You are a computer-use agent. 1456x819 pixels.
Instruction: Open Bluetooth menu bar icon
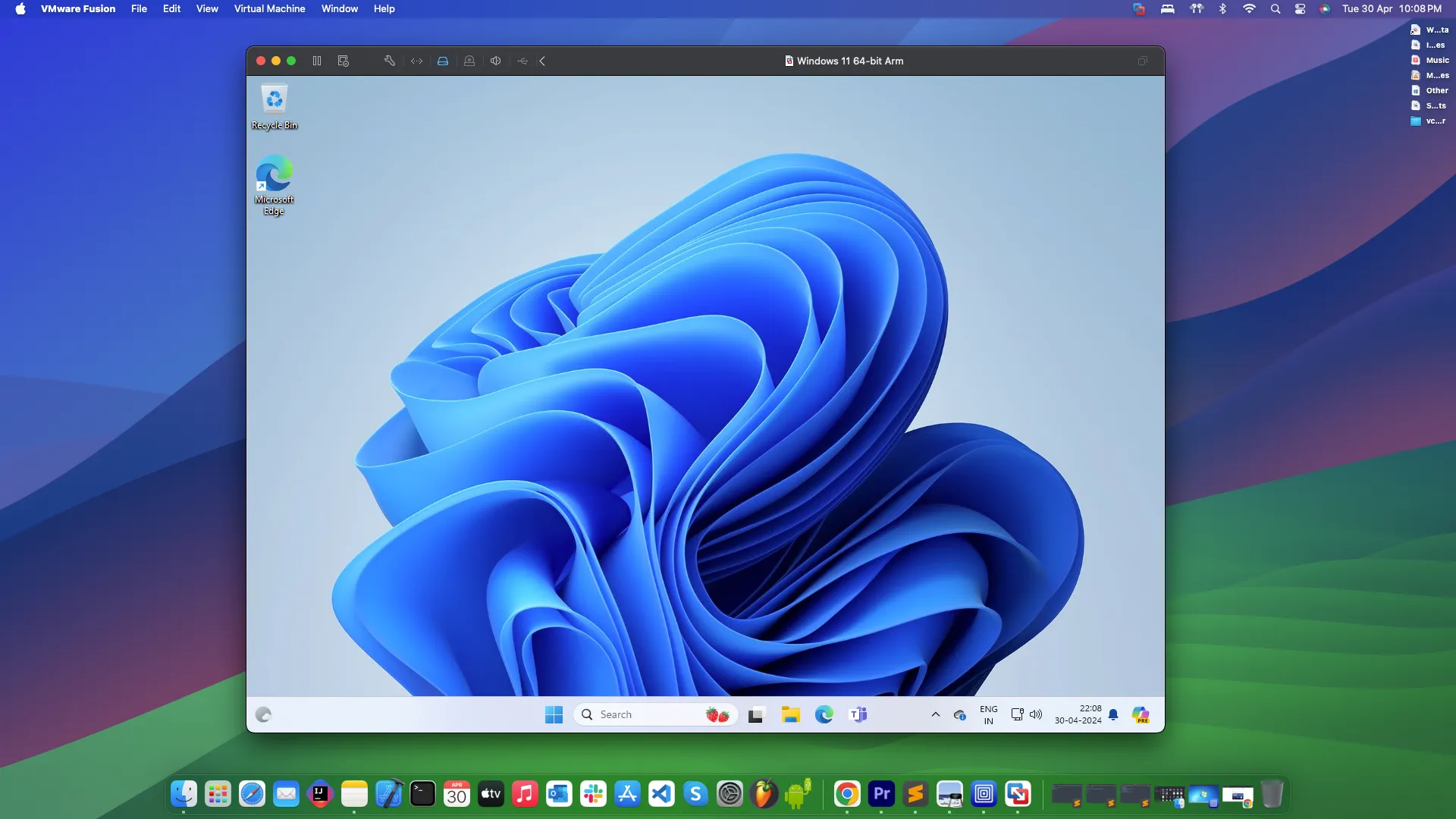pos(1222,9)
